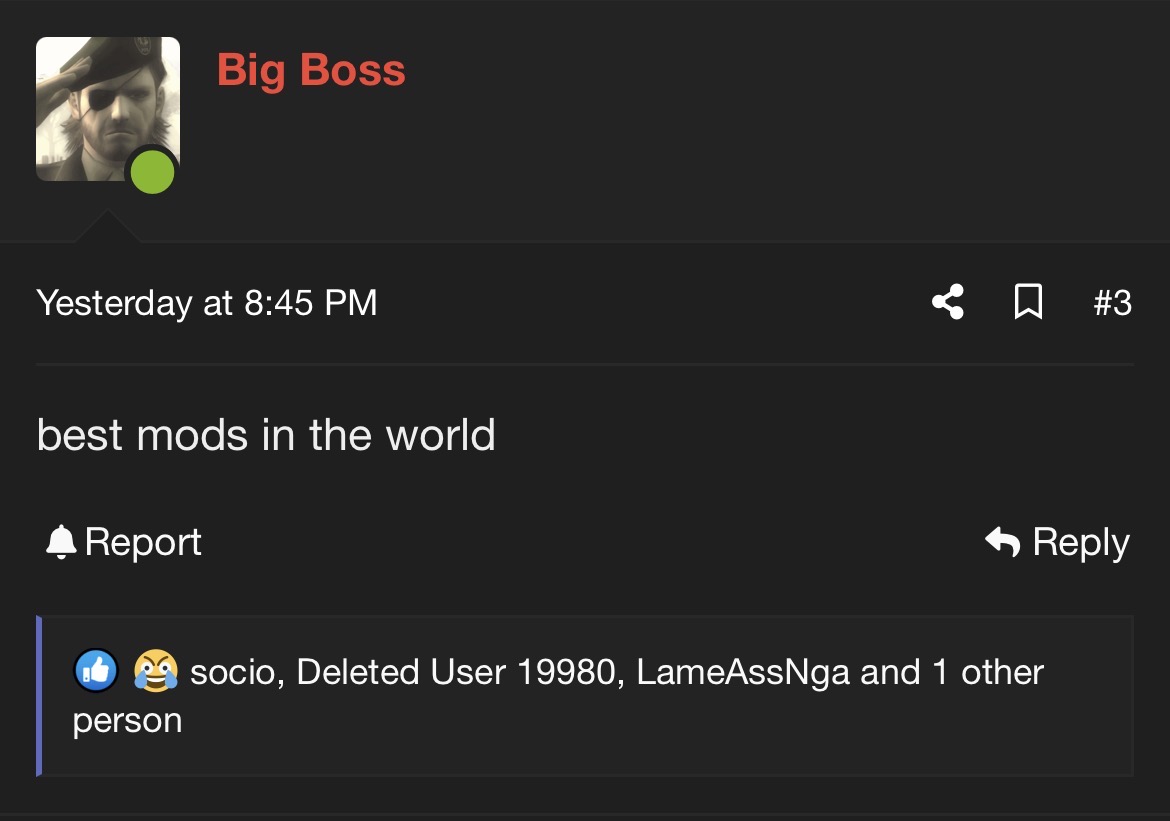The height and width of the screenshot is (821, 1170).
Task: Click the bell icon beside Report
Action: point(61,542)
